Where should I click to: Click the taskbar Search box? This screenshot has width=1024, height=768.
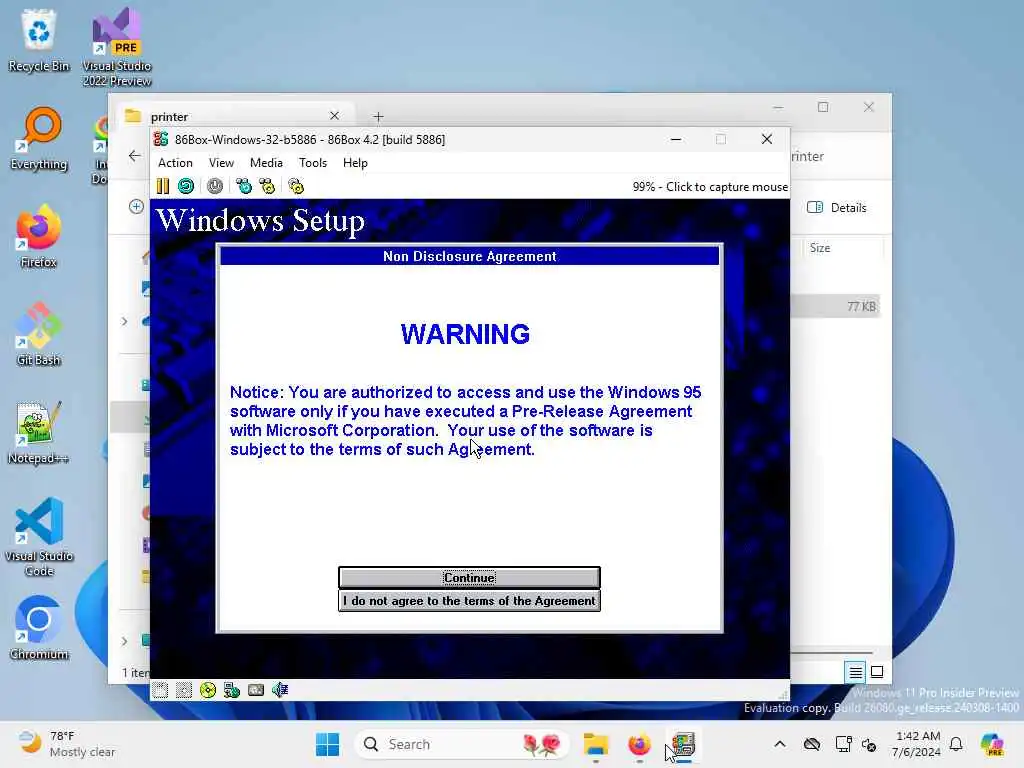(461, 744)
